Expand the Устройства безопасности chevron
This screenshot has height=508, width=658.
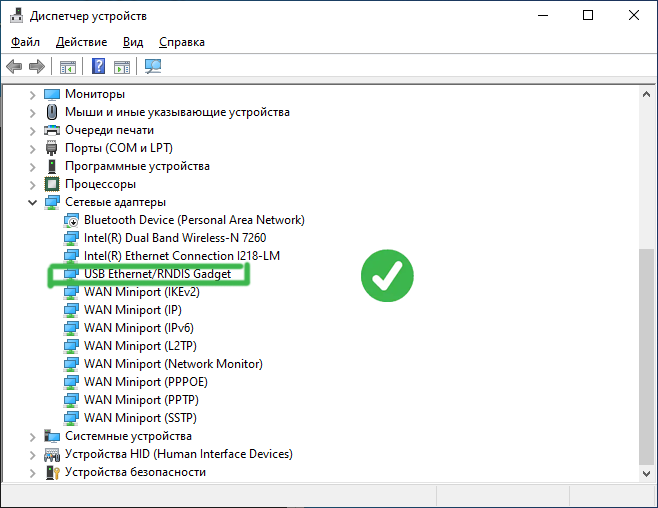coord(33,473)
